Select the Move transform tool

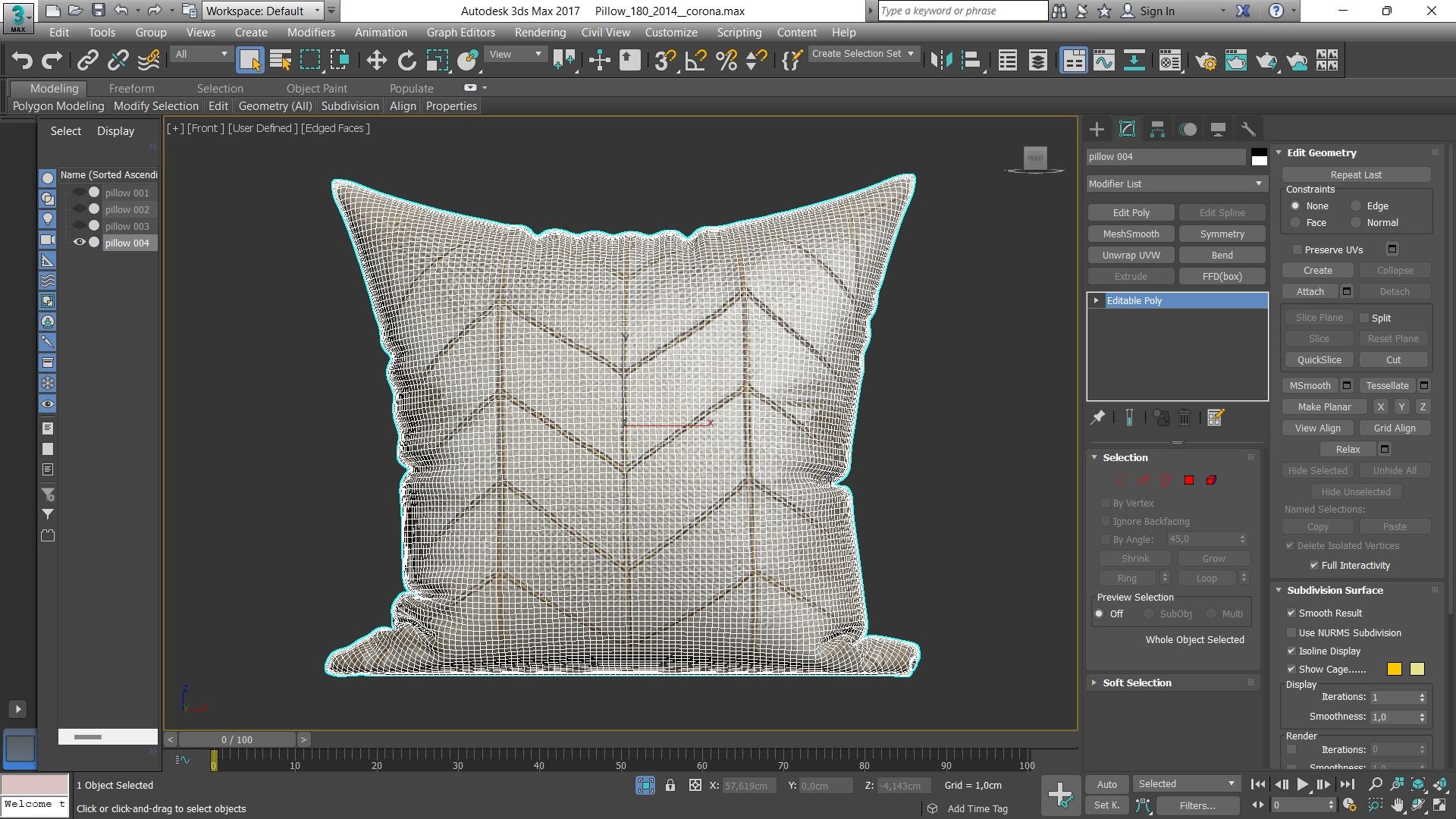click(376, 61)
